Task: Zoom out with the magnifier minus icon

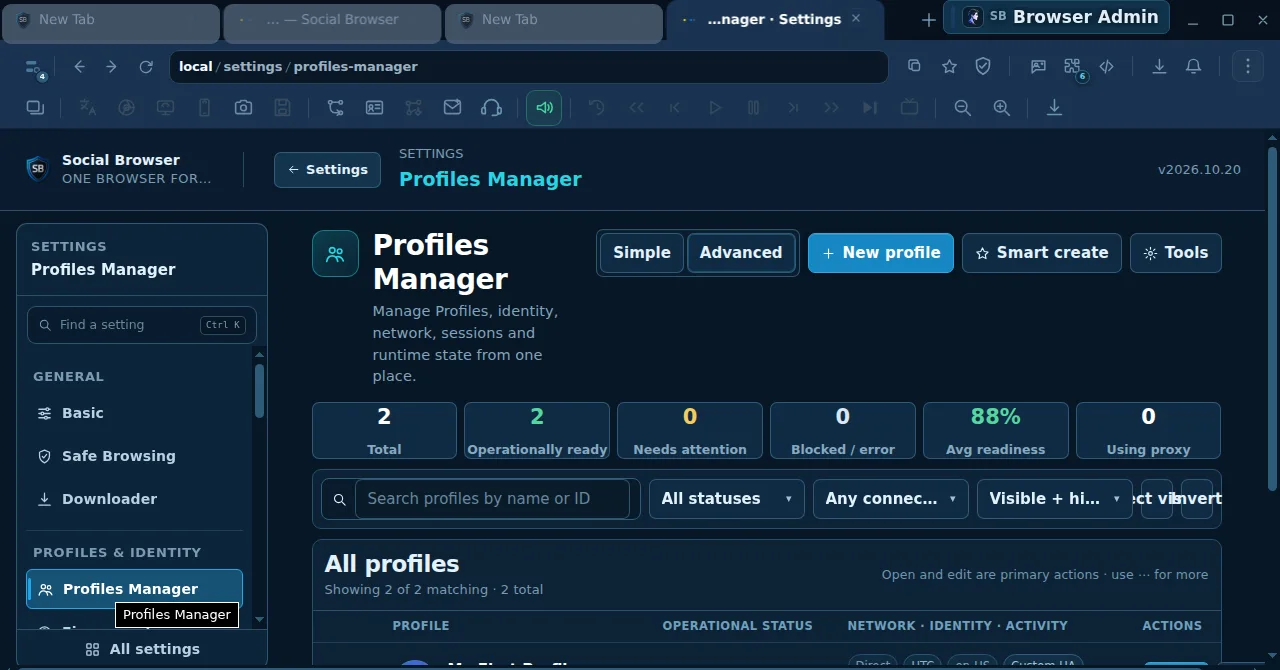Action: tap(962, 107)
